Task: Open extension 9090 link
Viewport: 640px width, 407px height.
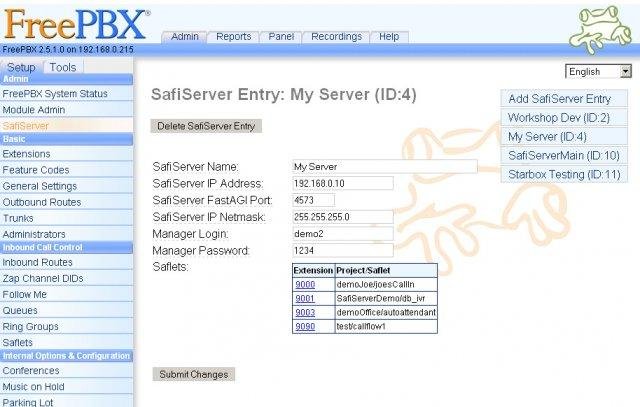Action: [x=305, y=326]
